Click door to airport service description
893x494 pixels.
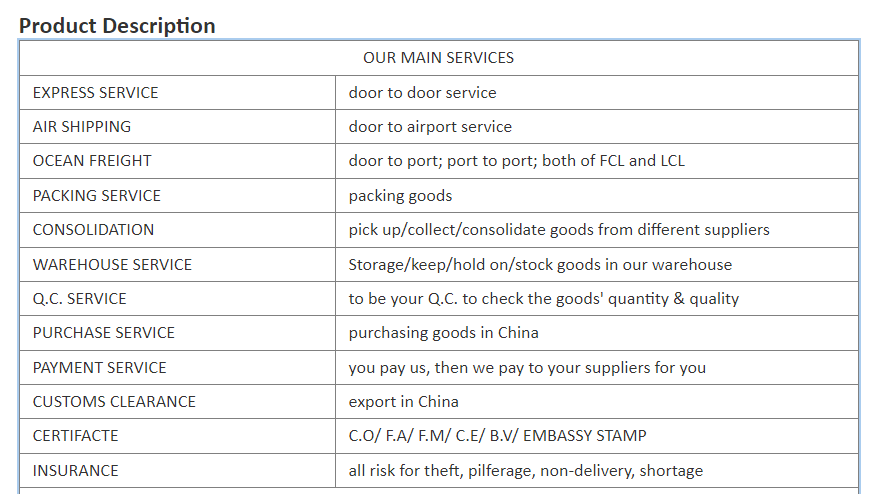[430, 126]
